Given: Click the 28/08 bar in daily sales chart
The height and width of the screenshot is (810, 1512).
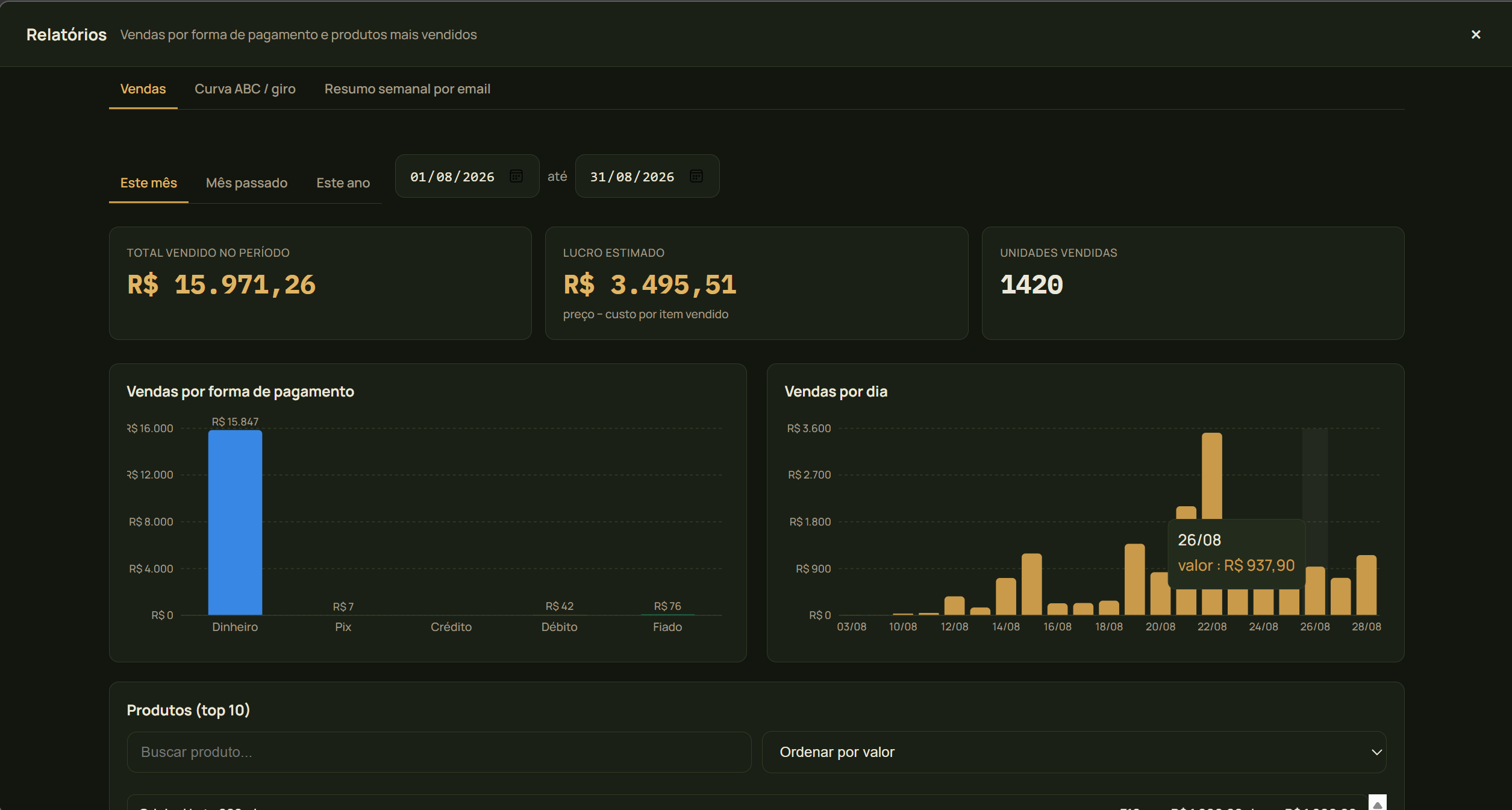Looking at the screenshot, I should (x=1366, y=585).
